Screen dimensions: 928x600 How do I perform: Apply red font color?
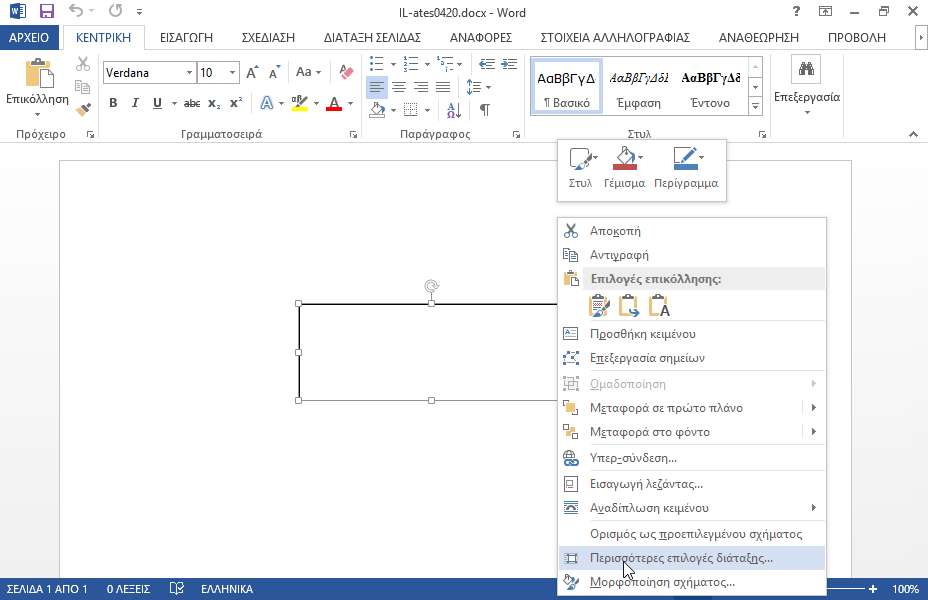334,104
